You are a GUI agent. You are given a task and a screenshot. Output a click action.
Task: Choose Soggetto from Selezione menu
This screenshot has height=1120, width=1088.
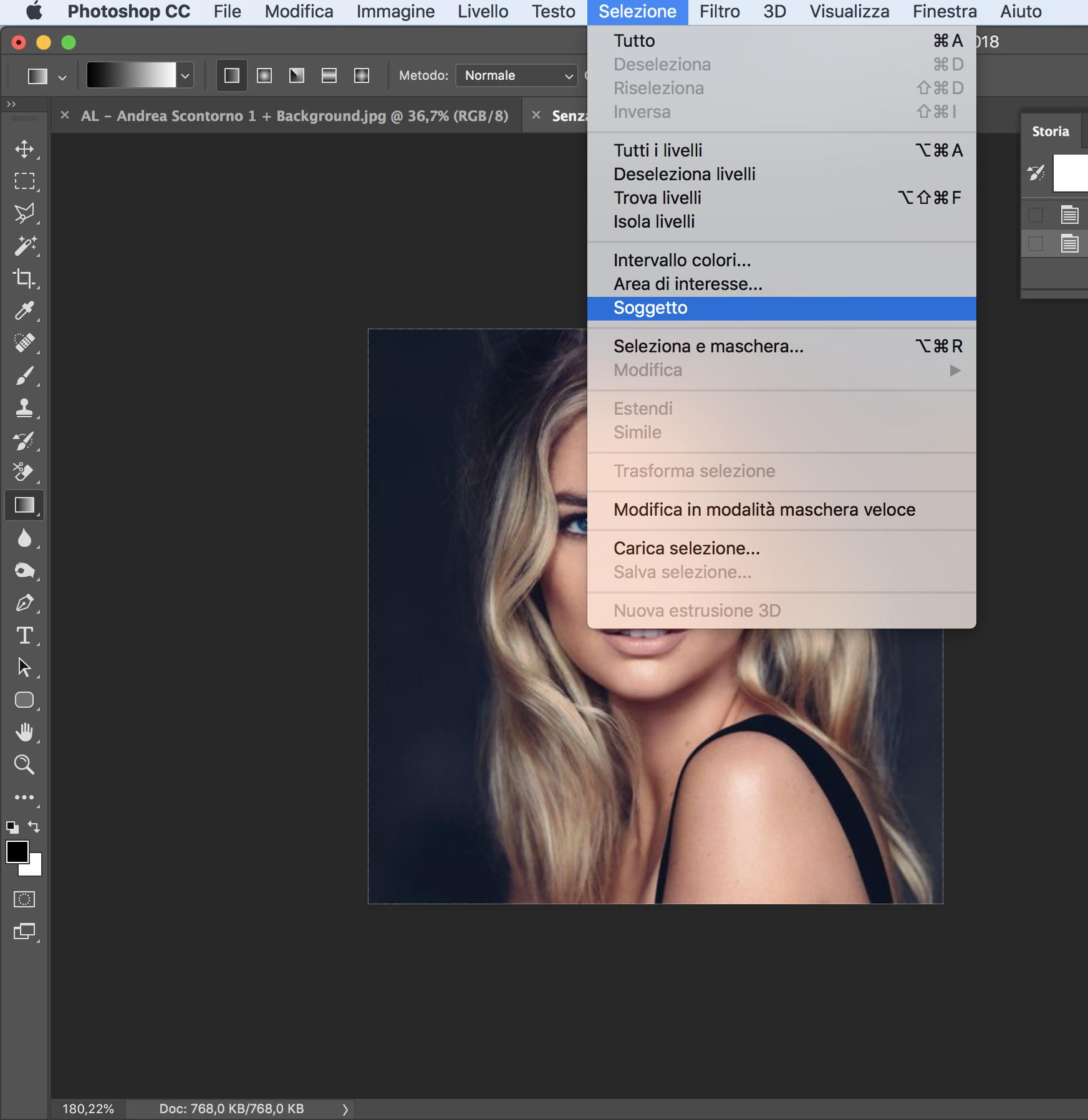781,308
